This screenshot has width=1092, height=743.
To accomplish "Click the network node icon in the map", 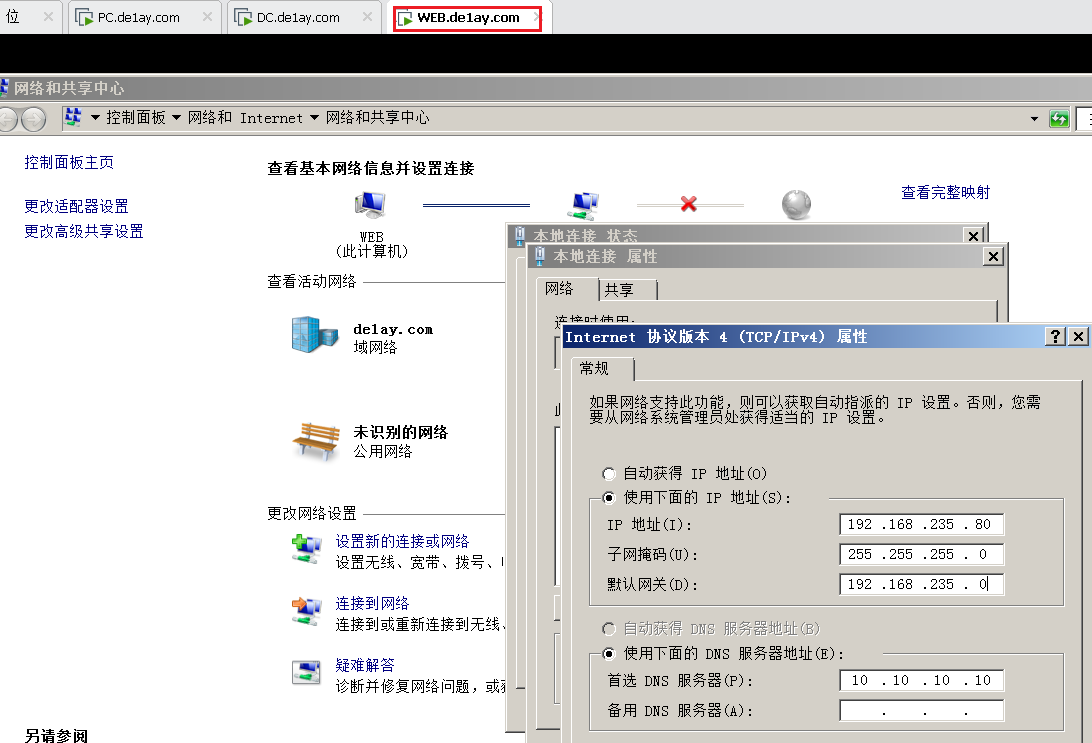I will pos(583,205).
